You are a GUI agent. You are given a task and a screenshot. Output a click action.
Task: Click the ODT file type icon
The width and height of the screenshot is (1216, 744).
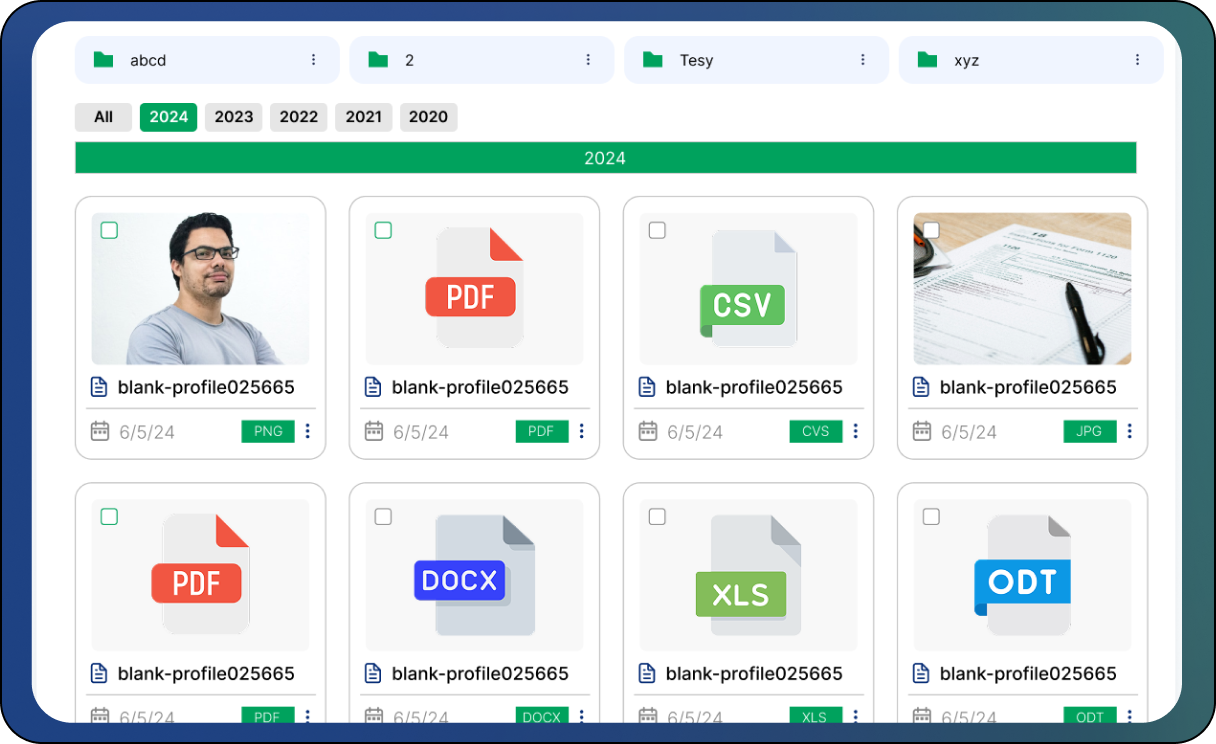1022,576
